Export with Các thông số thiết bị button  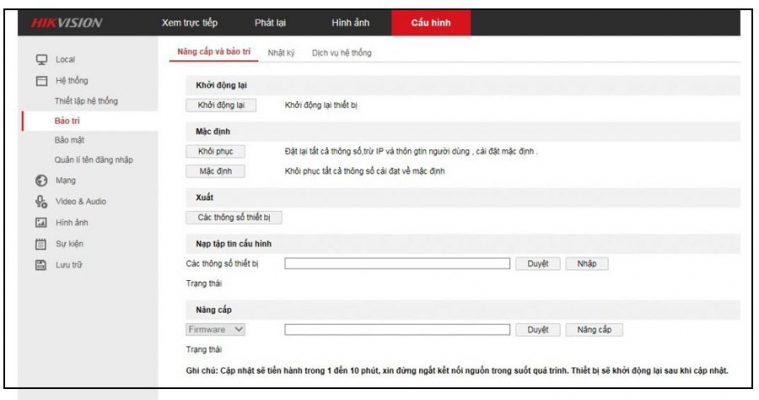227,217
